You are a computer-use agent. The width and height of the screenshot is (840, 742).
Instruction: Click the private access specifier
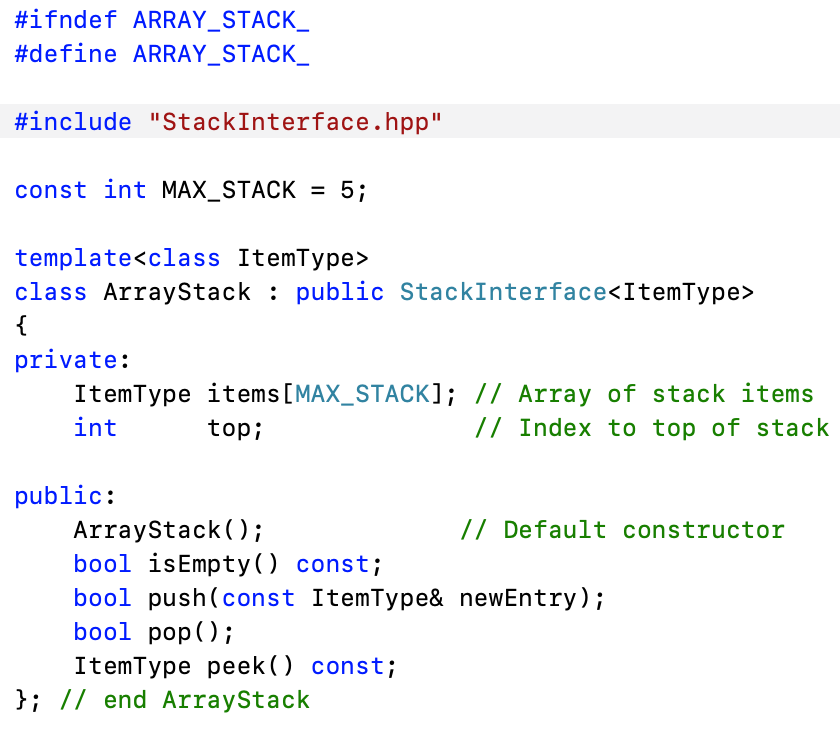[x=60, y=360]
